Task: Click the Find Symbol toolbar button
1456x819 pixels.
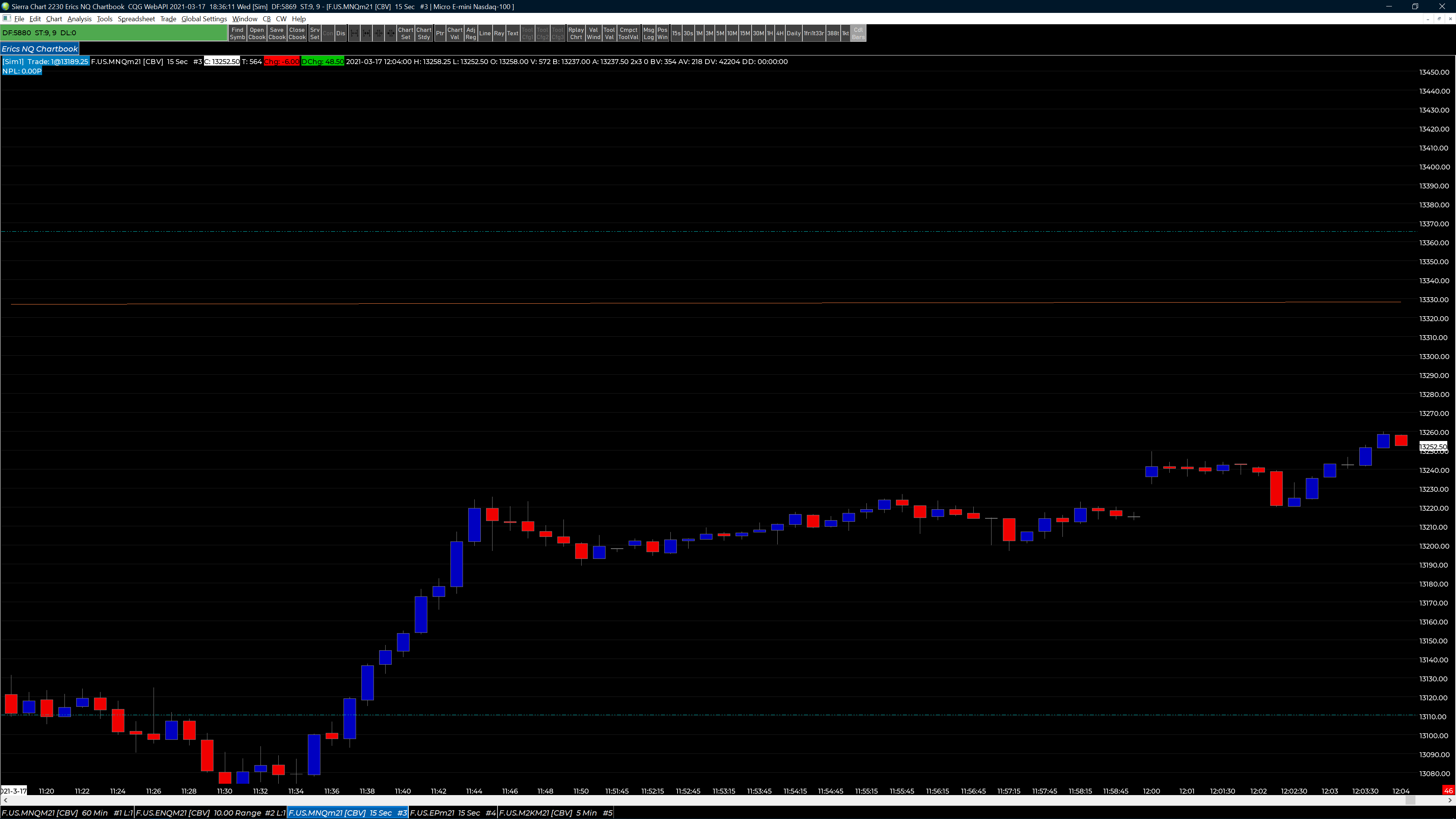Action: pos(237,33)
